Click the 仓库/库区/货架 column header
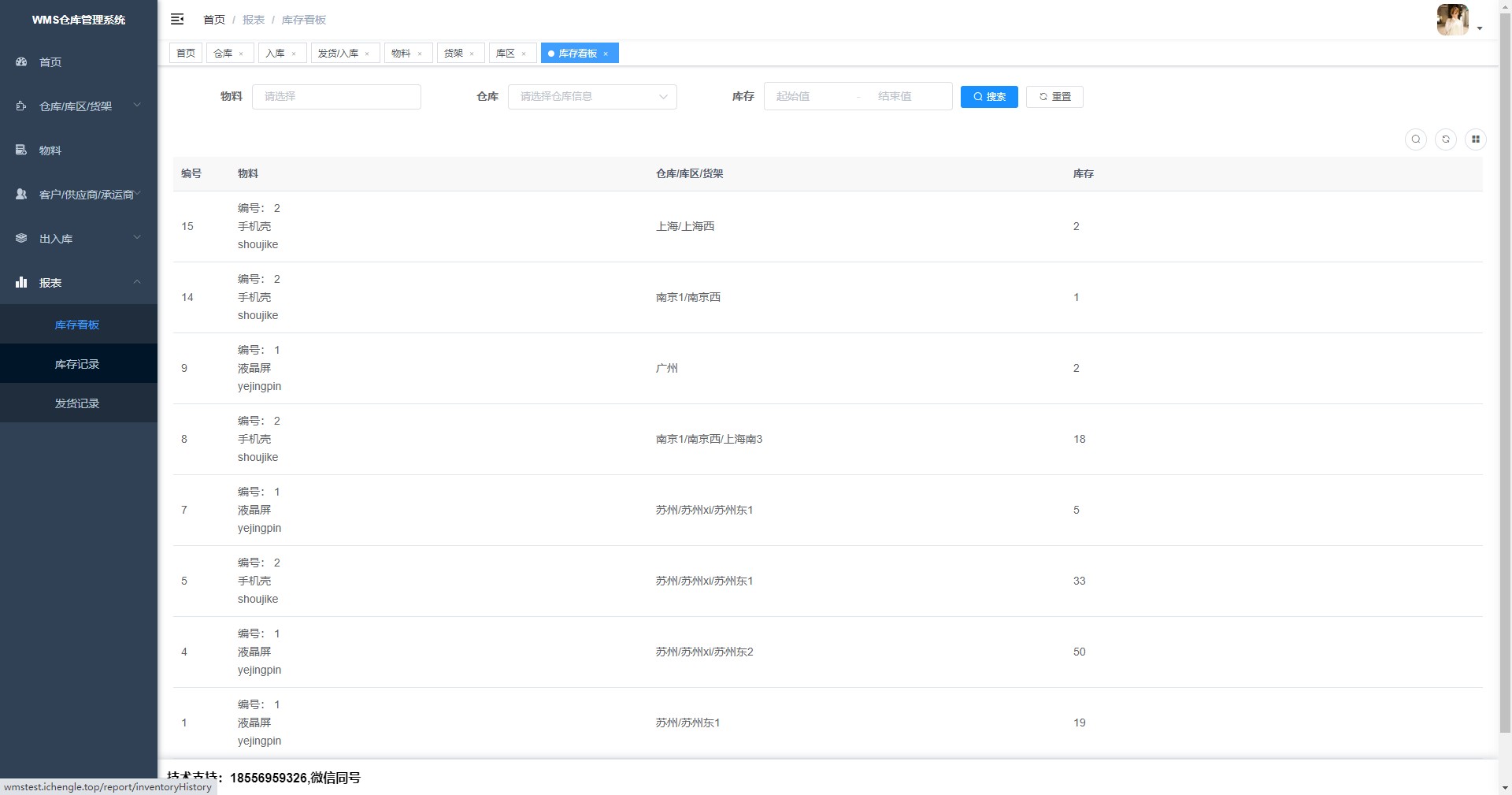This screenshot has width=1512, height=795. (x=689, y=173)
